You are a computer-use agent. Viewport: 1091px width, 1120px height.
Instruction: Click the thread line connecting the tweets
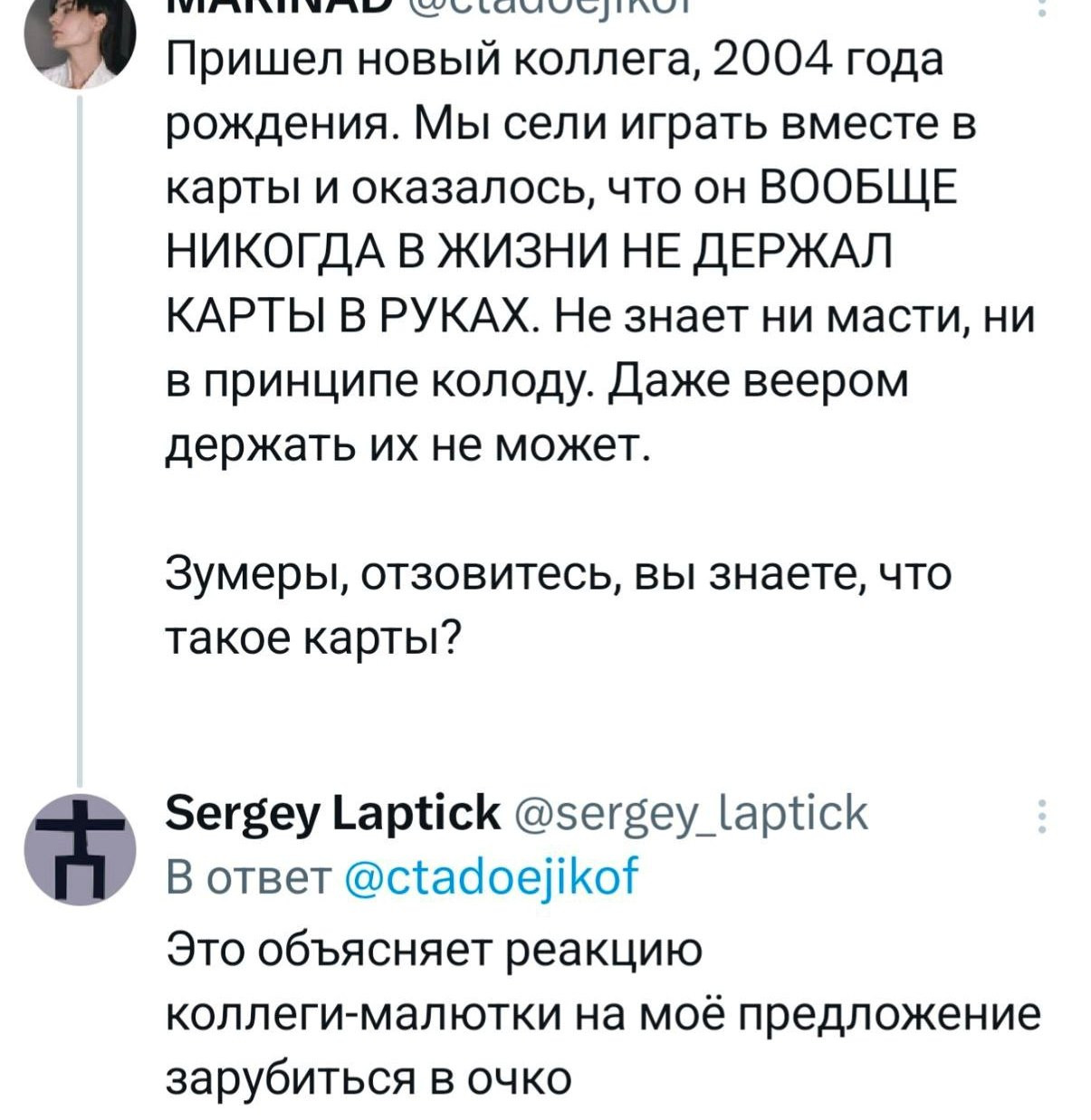tap(80, 435)
